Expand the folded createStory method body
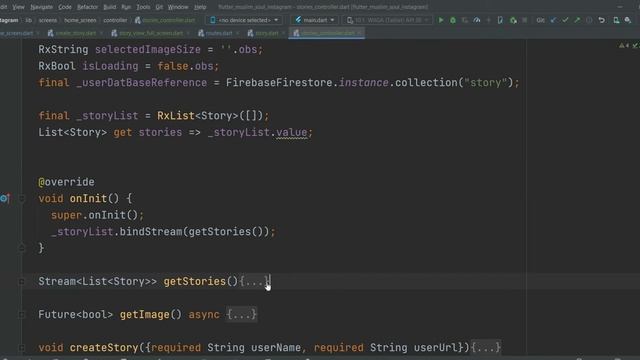The width and height of the screenshot is (640, 360). pos(486,347)
